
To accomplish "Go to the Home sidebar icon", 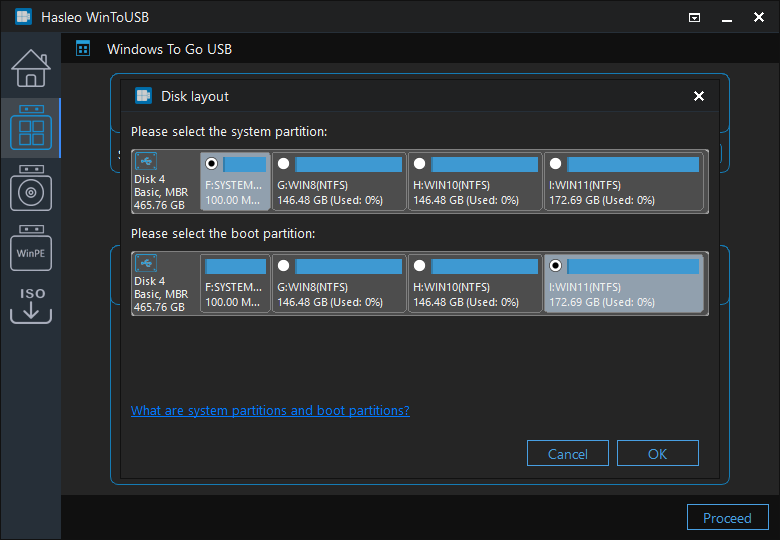I will (x=31, y=68).
